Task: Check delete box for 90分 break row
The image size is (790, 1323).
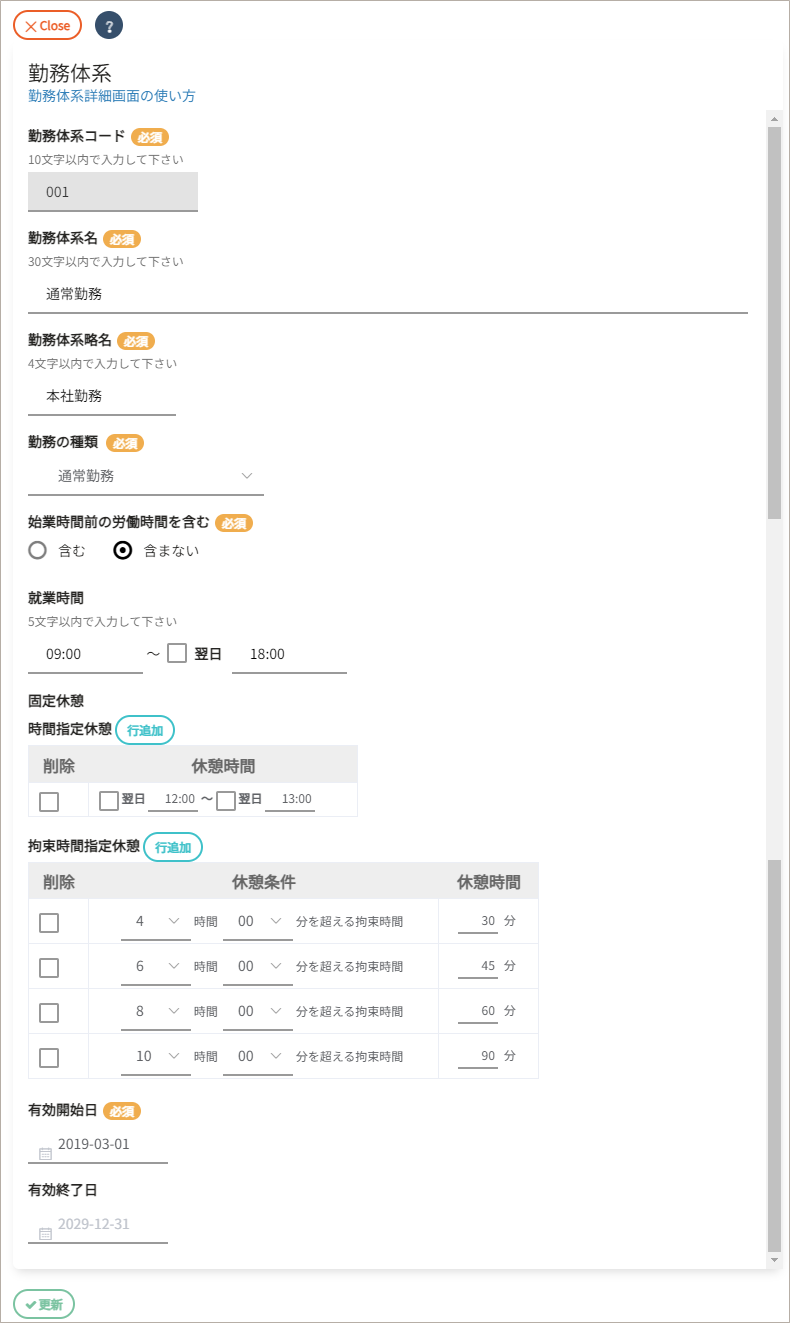Action: click(49, 1057)
